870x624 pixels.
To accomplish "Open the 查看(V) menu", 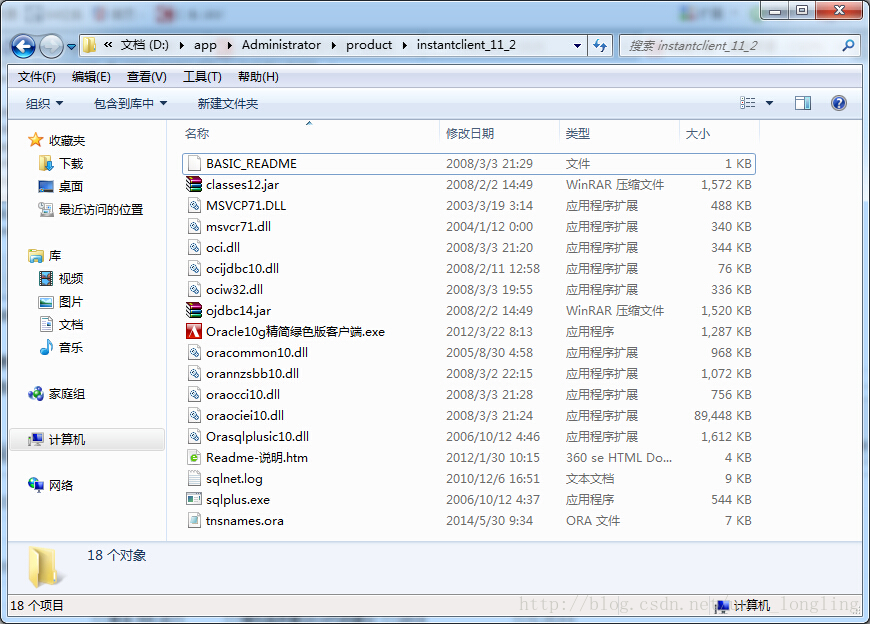I will click(146, 77).
